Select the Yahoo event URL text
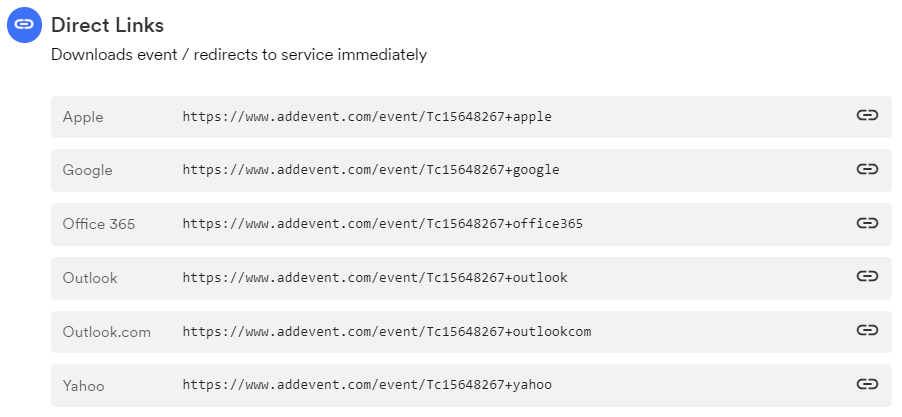902x417 pixels. tap(367, 385)
